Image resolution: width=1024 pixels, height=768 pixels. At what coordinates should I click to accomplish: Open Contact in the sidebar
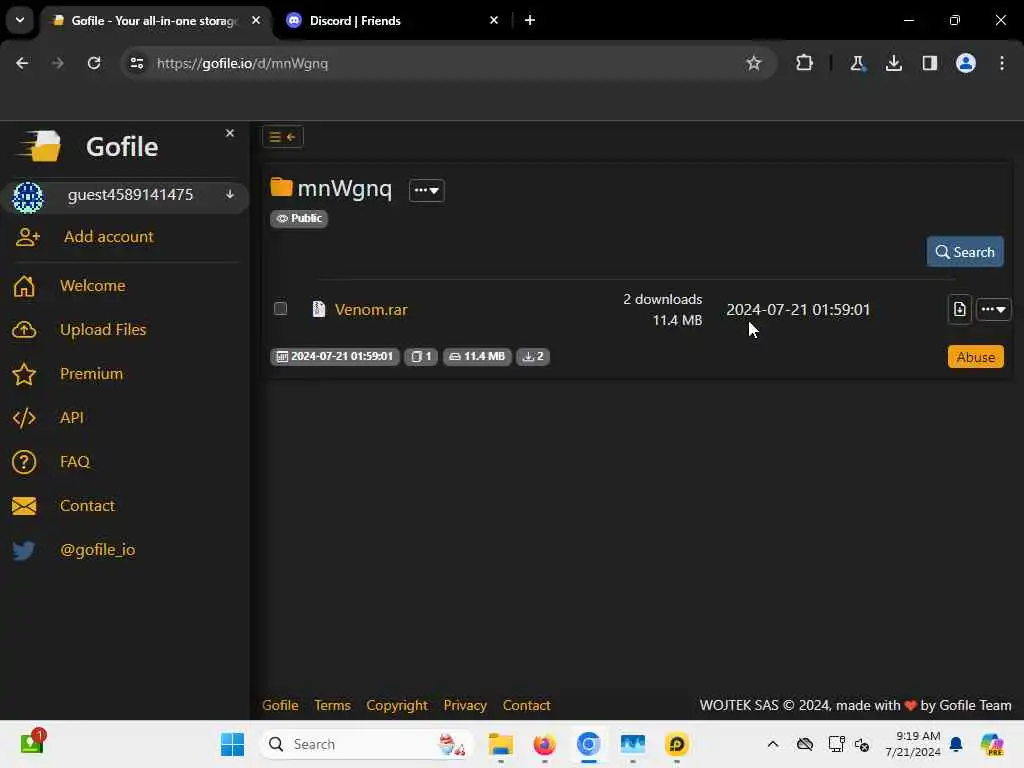(x=87, y=505)
